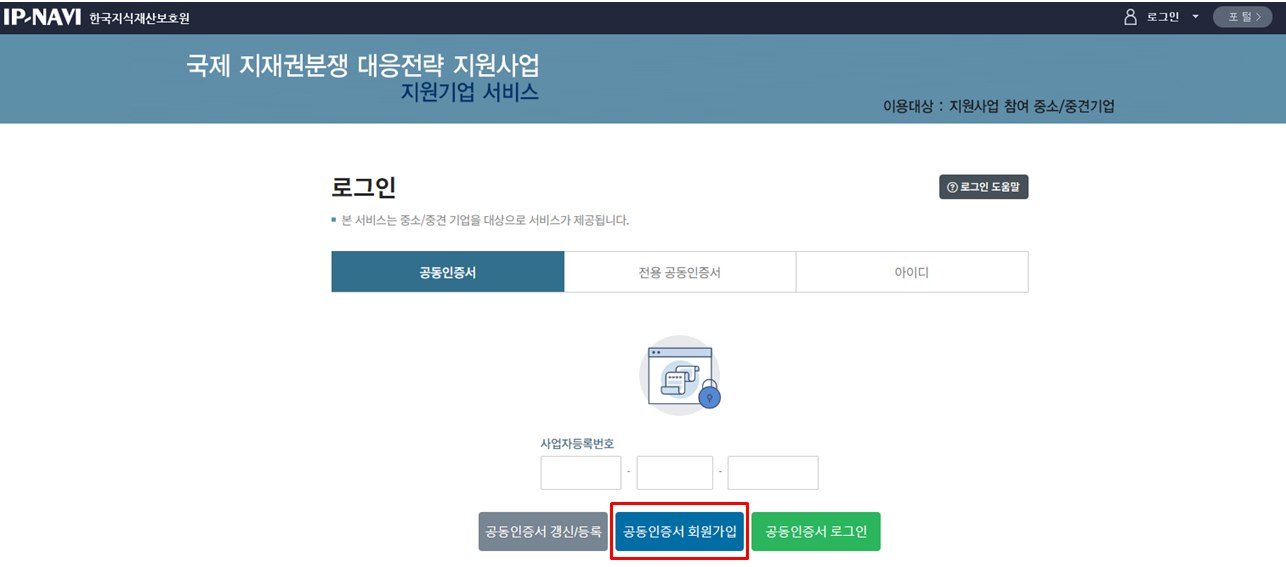
Task: Click the 로그인 page heading
Action: (x=364, y=187)
